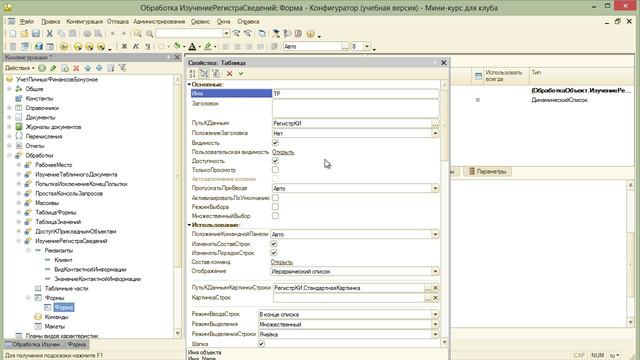
Task: Click the Имя field containing ТР
Action: tap(356, 94)
